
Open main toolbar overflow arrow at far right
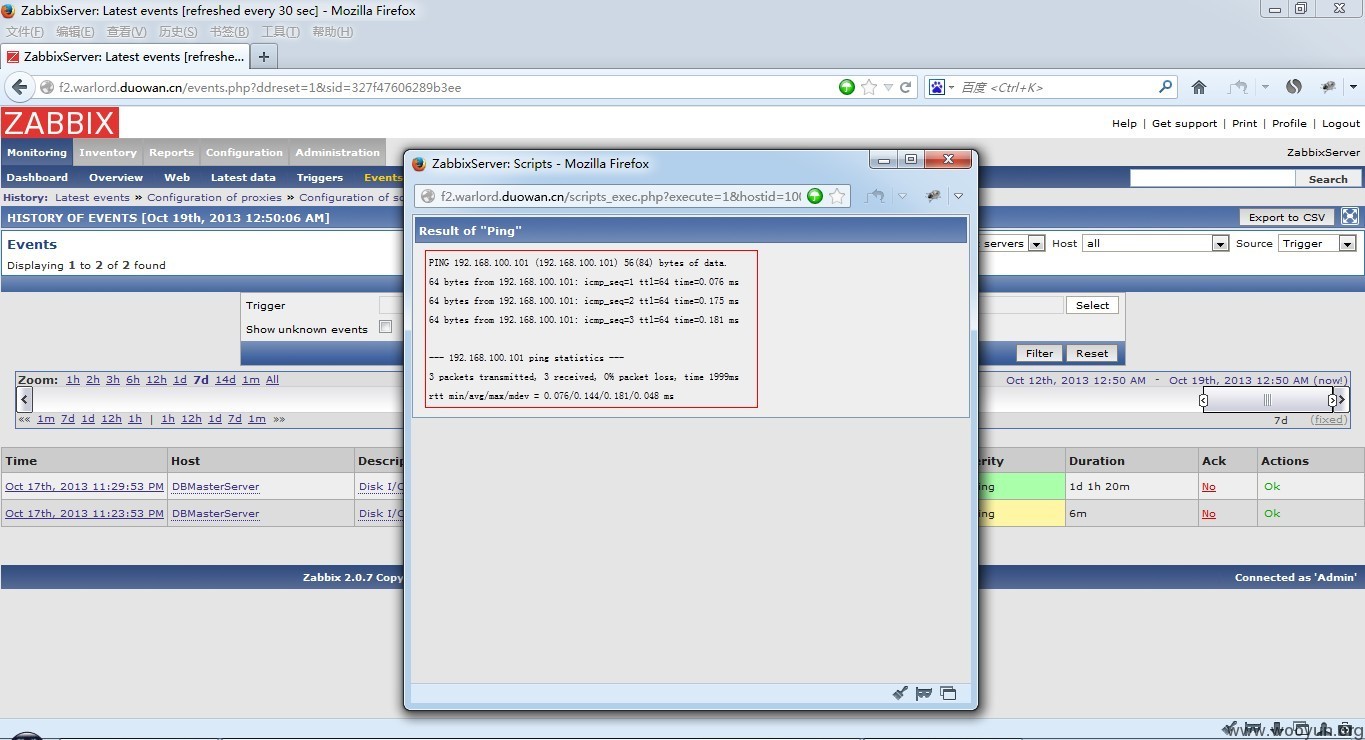pyautogui.click(x=1354, y=87)
